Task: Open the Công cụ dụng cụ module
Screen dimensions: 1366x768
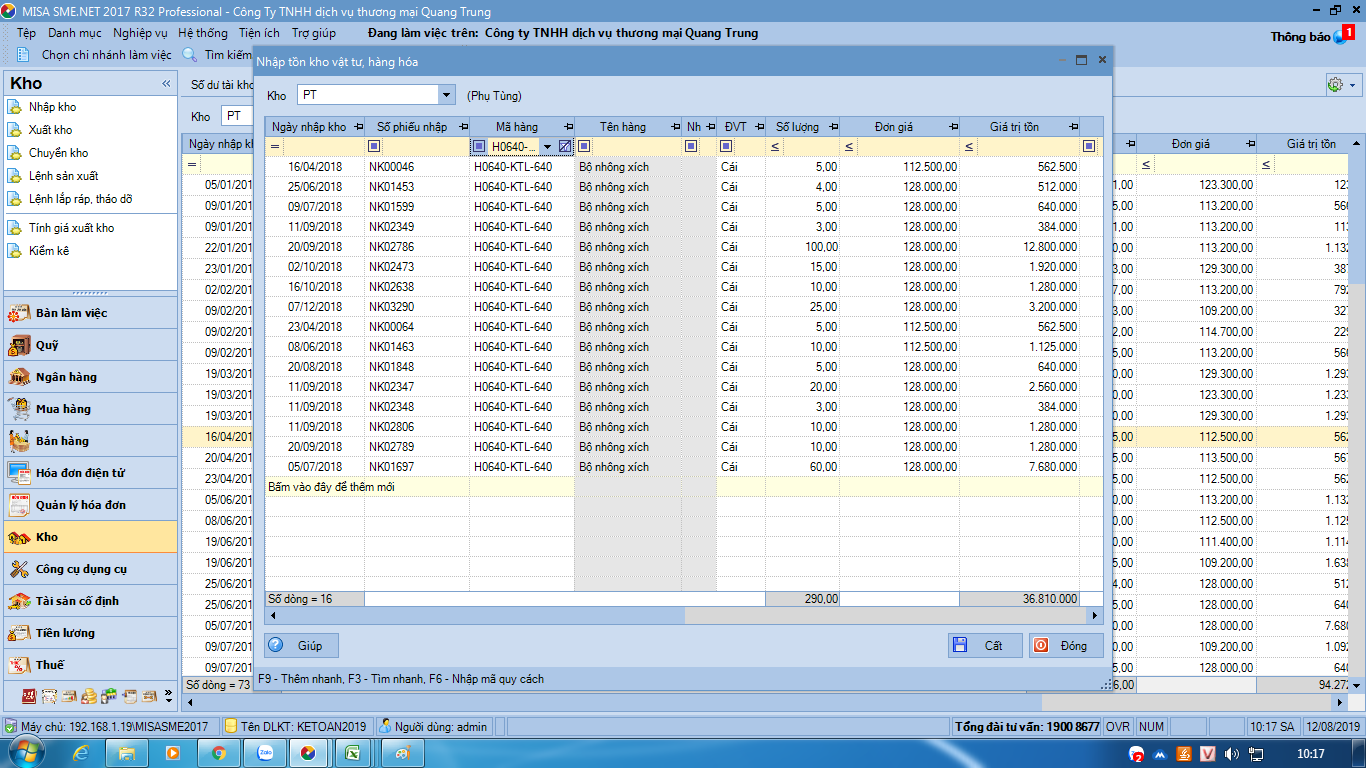Action: click(90, 569)
